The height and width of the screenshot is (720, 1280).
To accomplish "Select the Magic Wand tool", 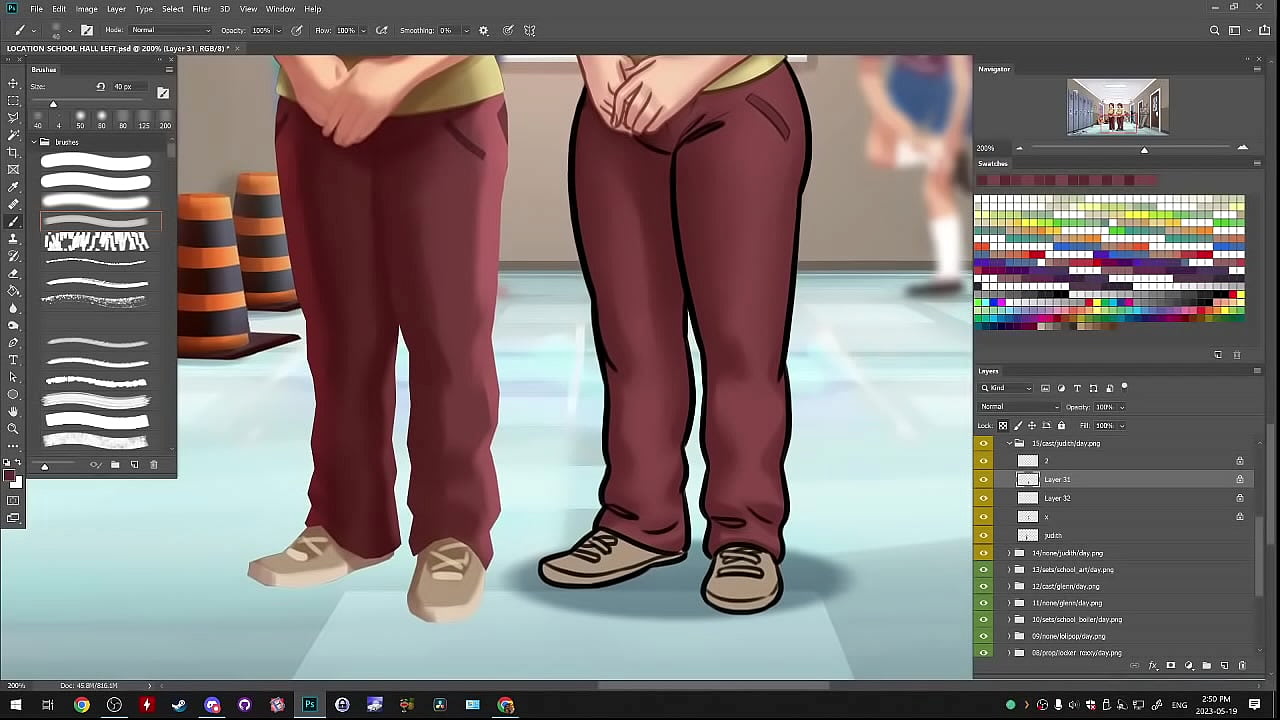I will 13,134.
